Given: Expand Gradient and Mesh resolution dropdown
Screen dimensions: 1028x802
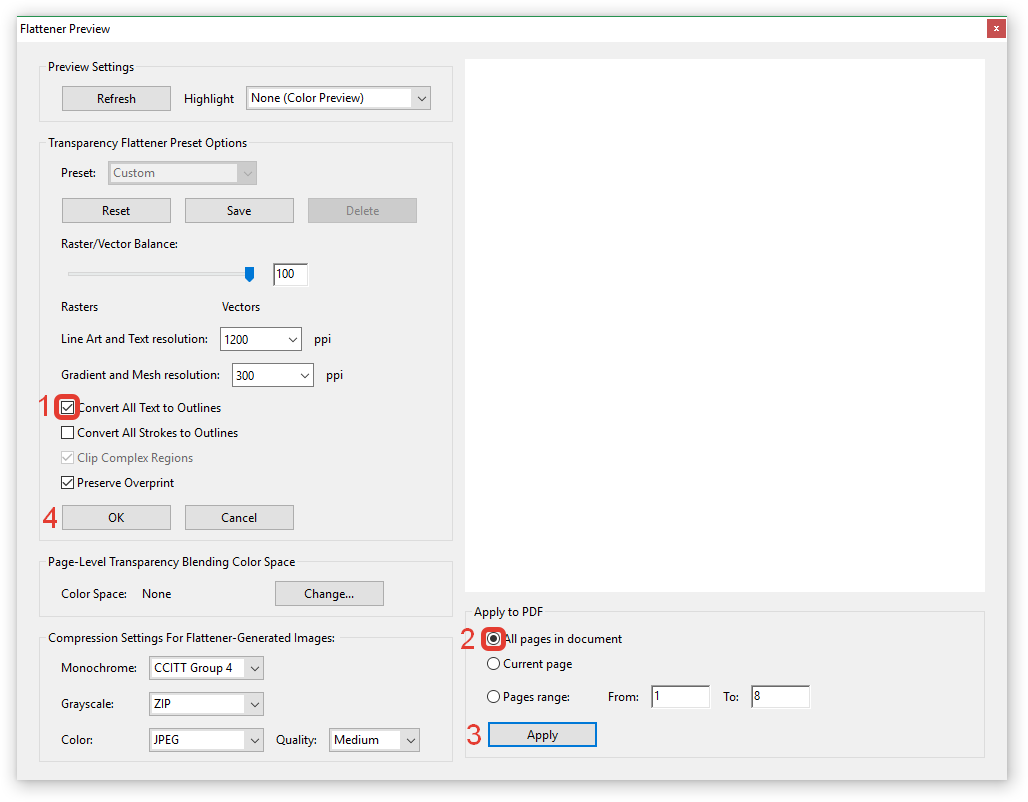Looking at the screenshot, I should pos(273,375).
